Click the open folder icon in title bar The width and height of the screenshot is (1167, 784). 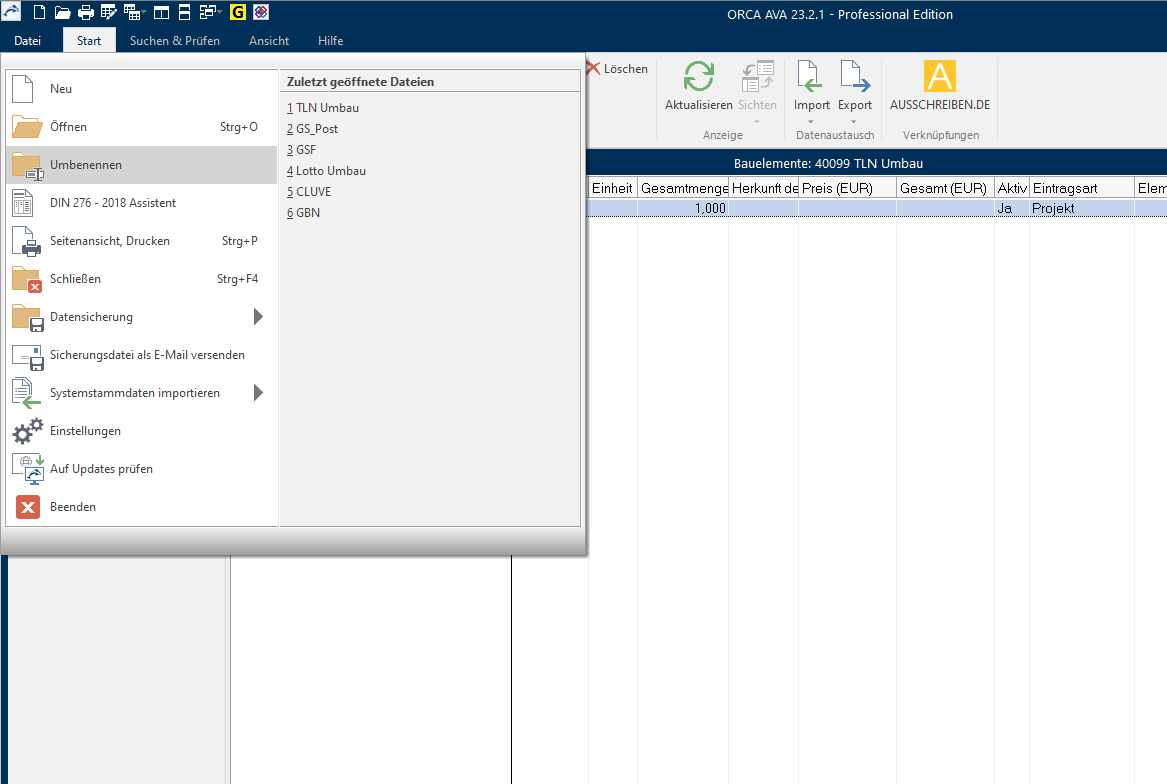62,13
